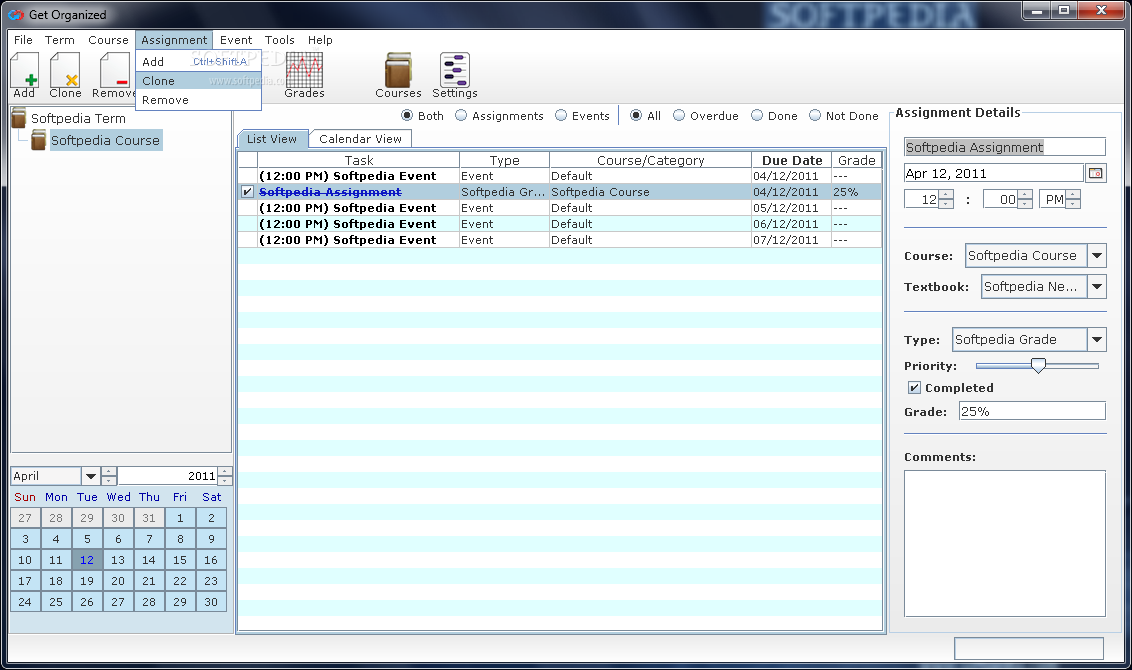1132x670 pixels.
Task: Sort by the Type column header
Action: [504, 160]
